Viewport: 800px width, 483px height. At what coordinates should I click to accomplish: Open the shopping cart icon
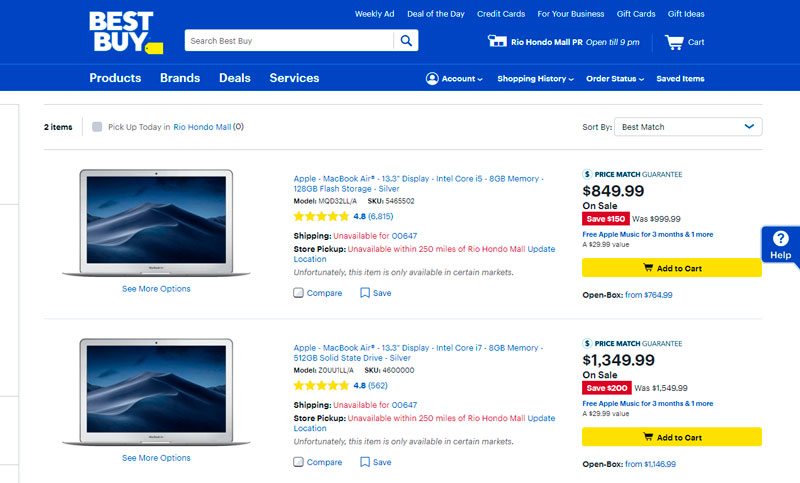[x=674, y=42]
